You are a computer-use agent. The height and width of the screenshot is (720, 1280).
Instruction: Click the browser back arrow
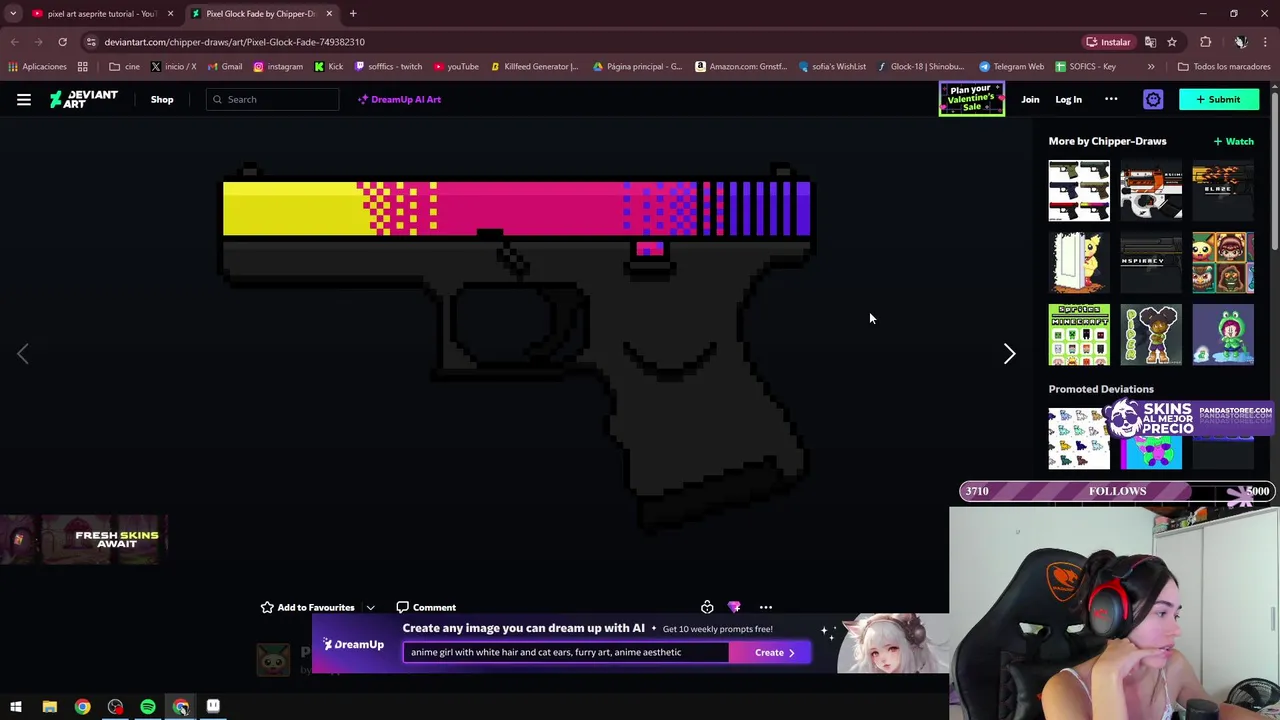tap(15, 42)
